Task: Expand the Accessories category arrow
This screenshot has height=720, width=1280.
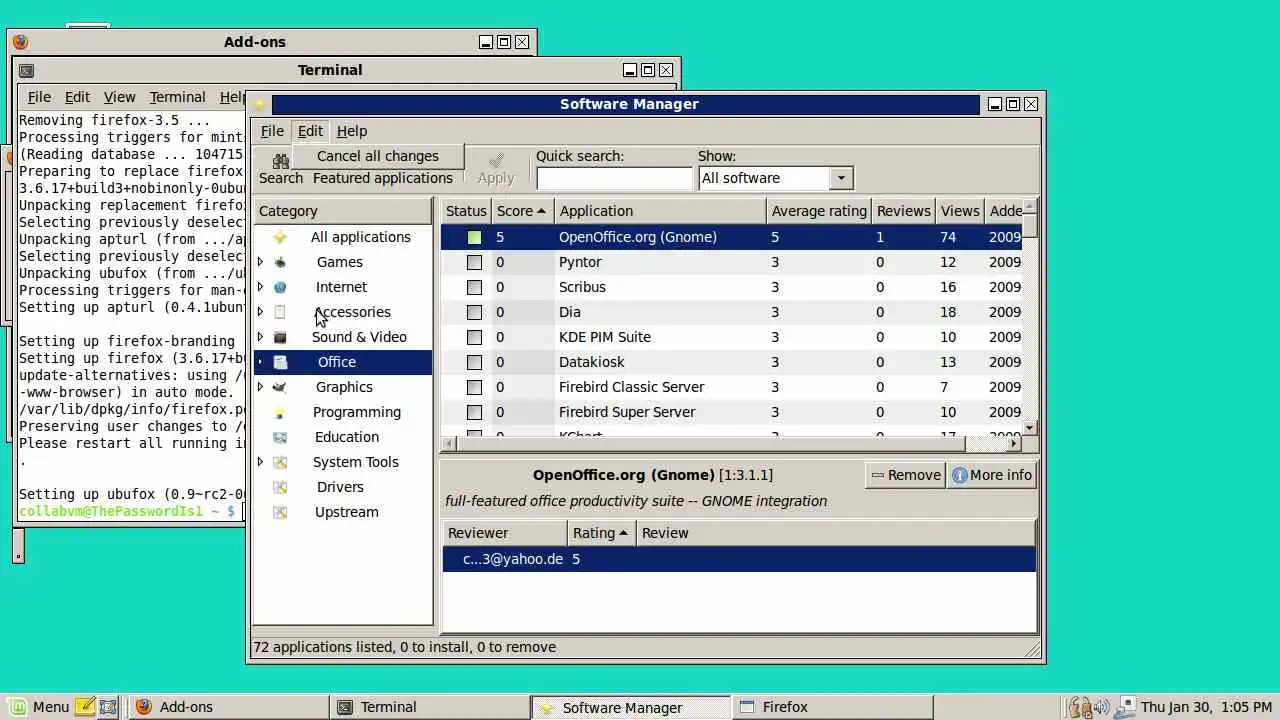Action: click(261, 312)
